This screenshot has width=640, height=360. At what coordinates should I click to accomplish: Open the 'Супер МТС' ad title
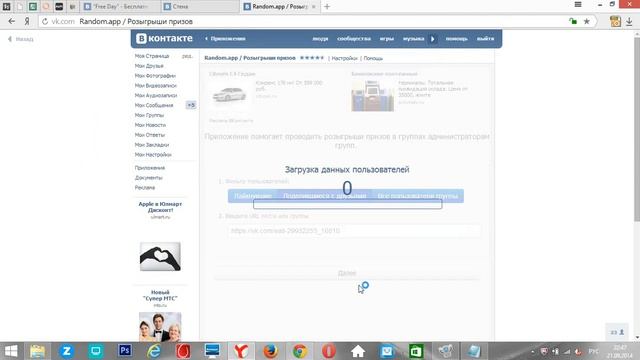(x=160, y=295)
